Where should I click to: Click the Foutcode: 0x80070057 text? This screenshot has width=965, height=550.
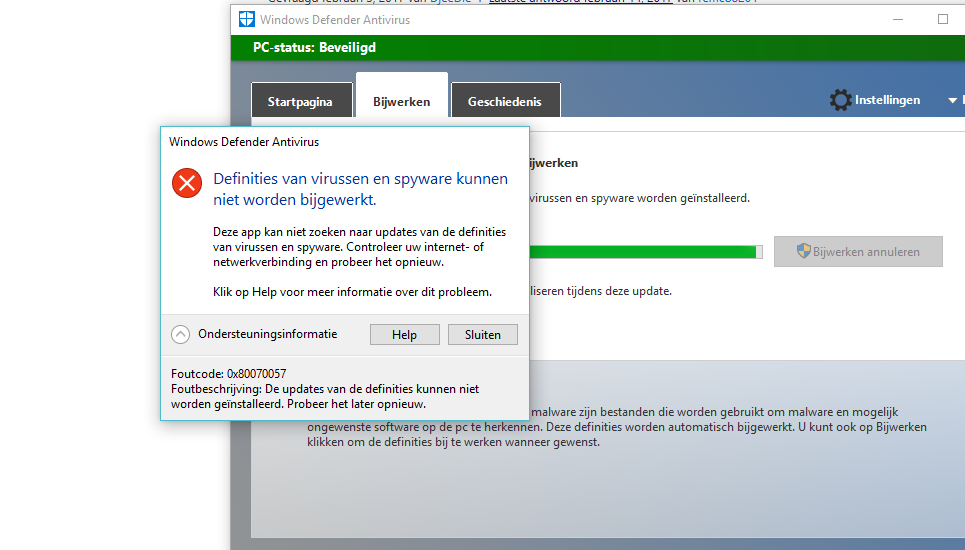point(228,373)
